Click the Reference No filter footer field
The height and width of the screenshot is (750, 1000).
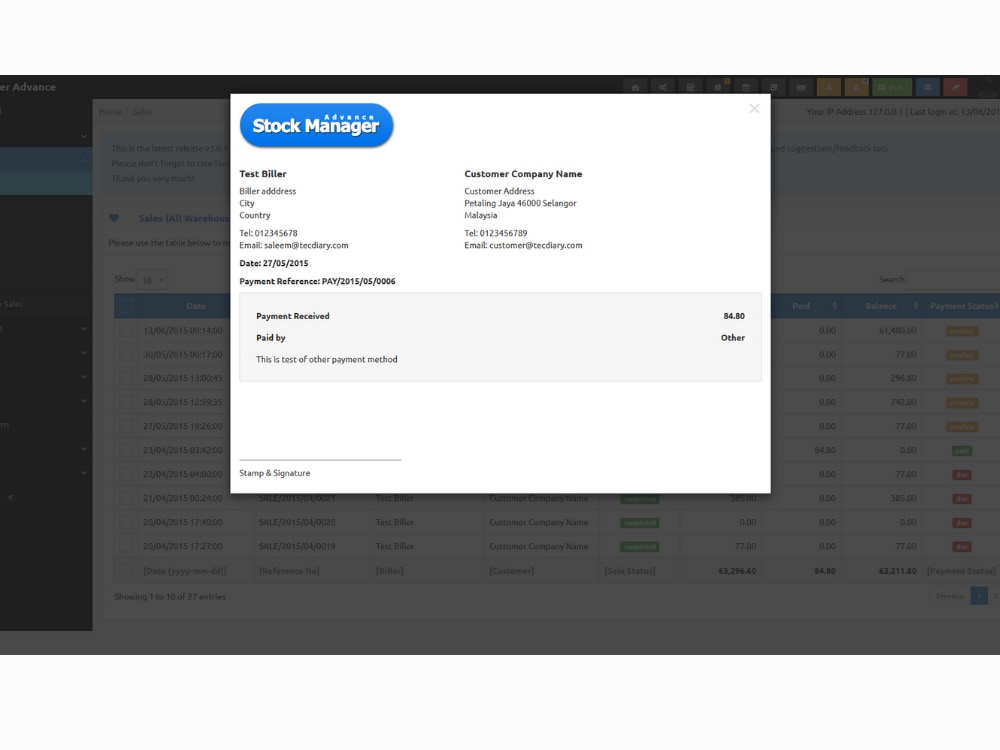pos(290,571)
